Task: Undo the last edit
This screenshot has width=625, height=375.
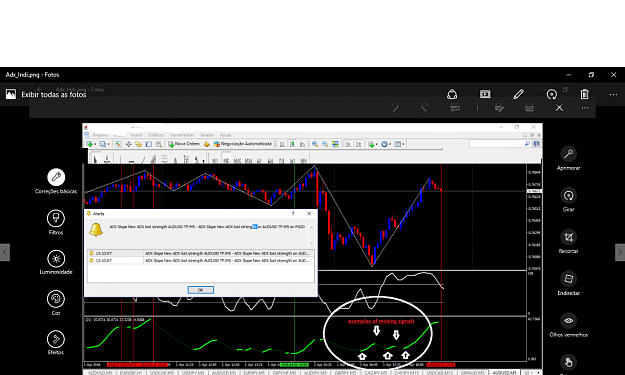Action: [x=395, y=108]
